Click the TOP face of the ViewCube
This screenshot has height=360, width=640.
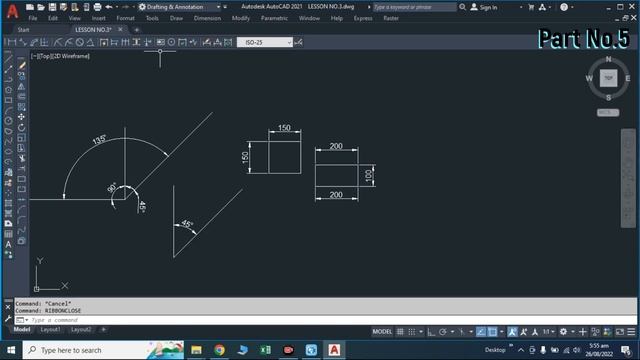tap(608, 78)
